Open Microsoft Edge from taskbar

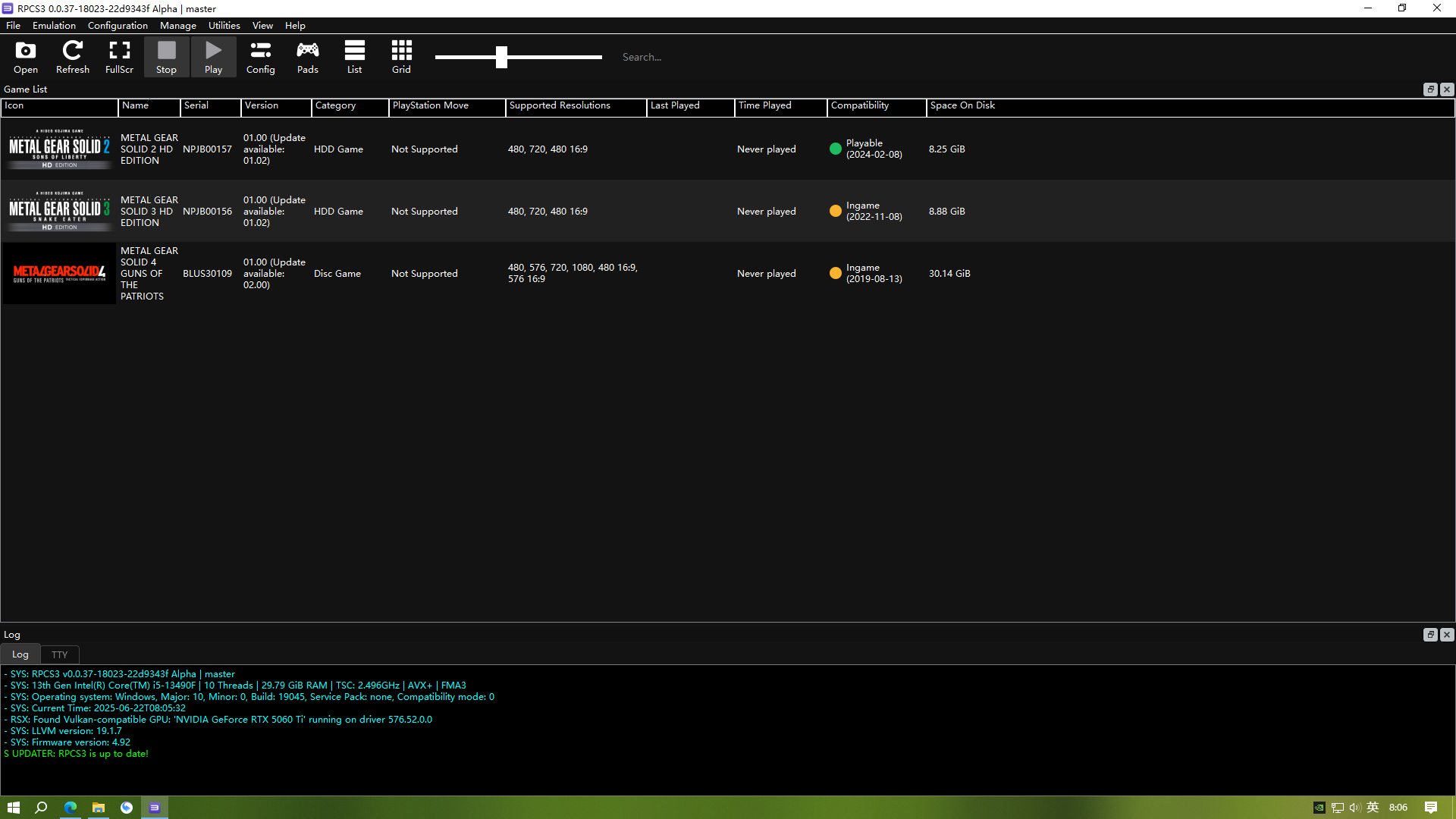(x=70, y=808)
